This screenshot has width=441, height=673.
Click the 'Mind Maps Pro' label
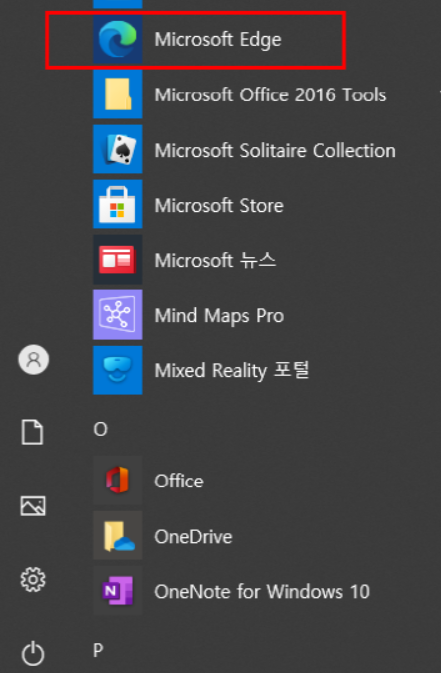(219, 316)
